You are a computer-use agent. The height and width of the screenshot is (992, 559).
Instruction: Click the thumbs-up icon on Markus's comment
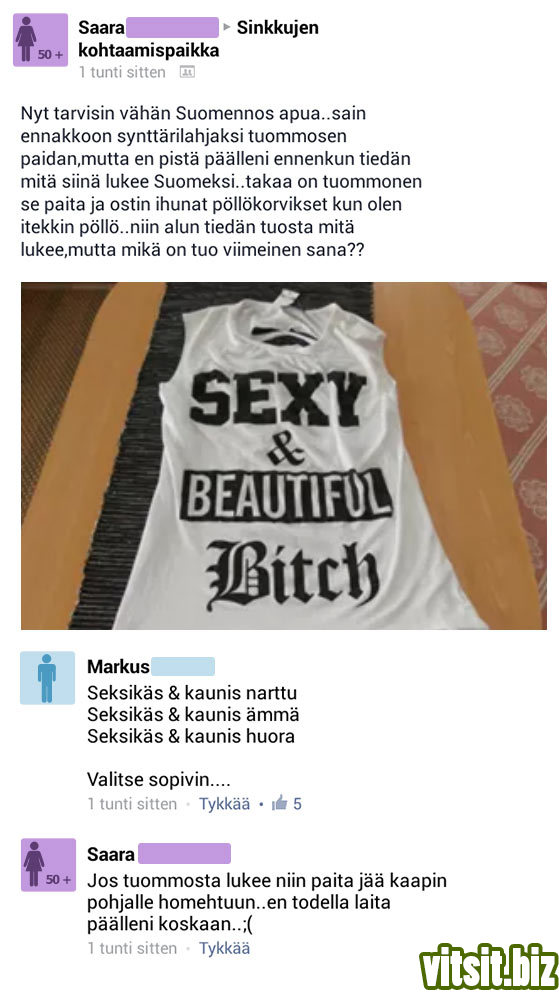point(279,804)
